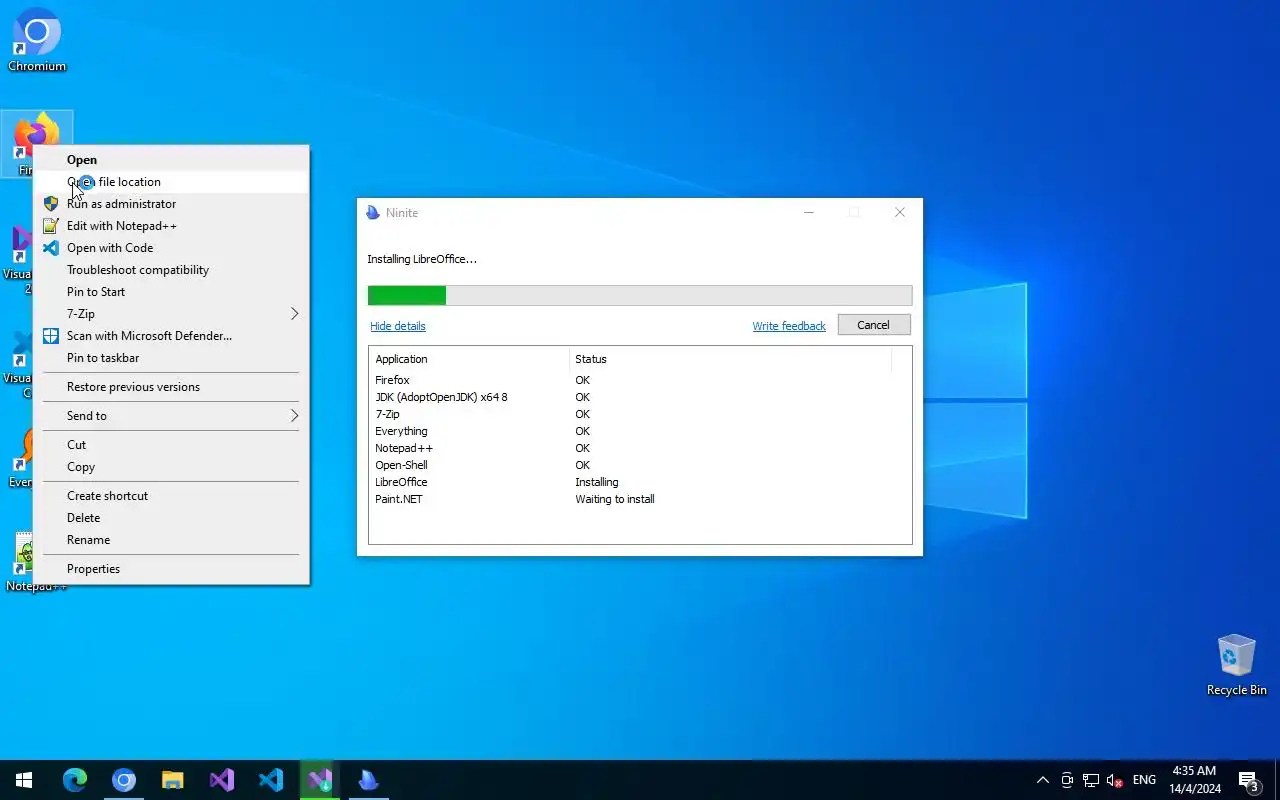Select the Firefox desktop shortcut icon

[x=37, y=133]
